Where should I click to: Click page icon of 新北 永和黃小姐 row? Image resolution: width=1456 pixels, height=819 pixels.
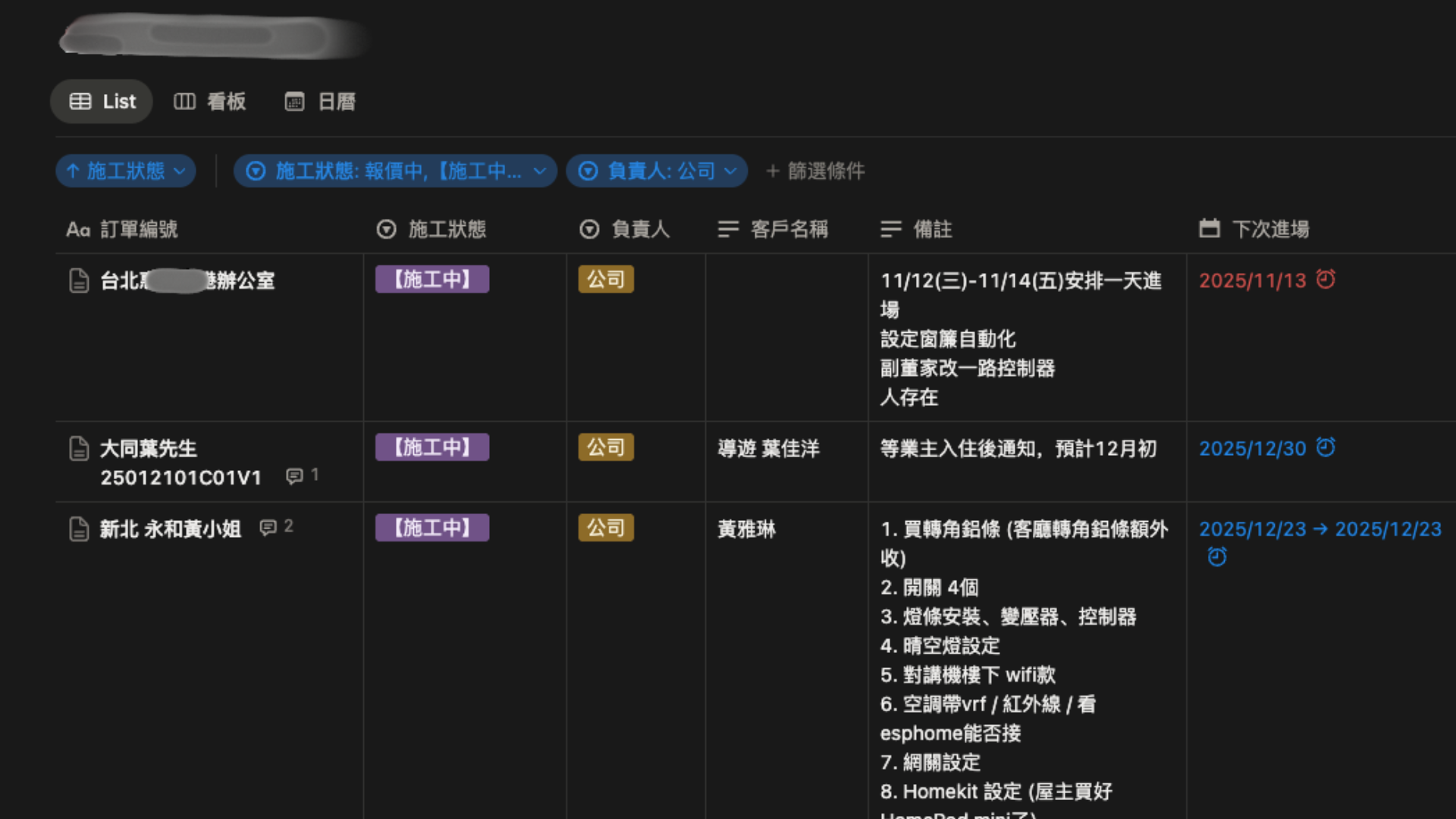[79, 529]
